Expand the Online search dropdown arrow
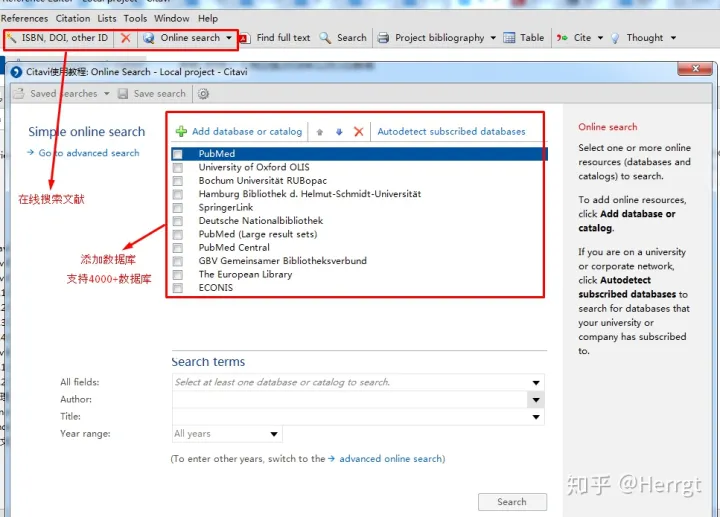 tap(229, 38)
